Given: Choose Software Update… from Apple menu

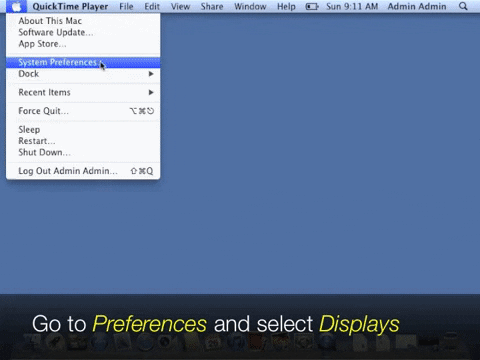Looking at the screenshot, I should [83, 32].
